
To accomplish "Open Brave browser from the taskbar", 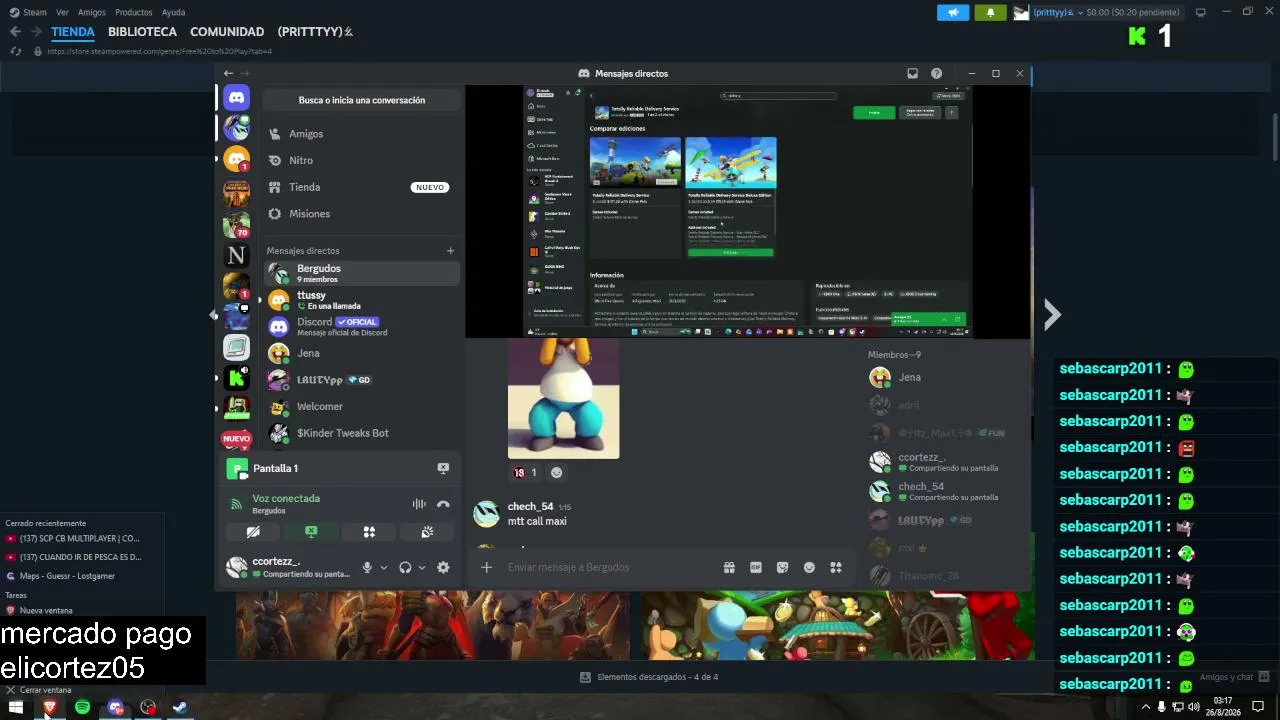I will click(49, 707).
